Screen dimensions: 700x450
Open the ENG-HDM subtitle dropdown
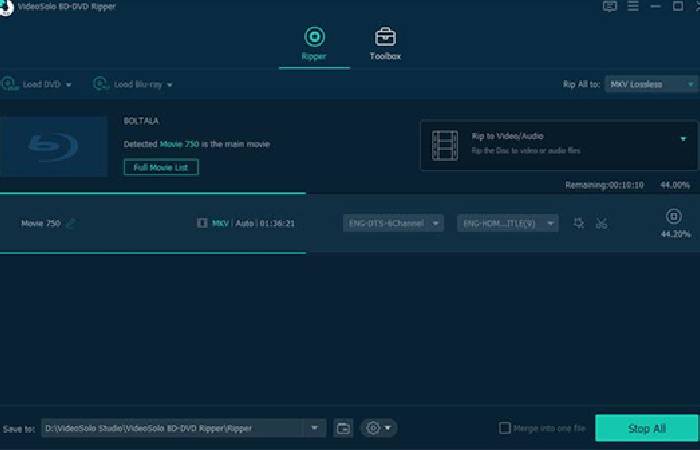(x=508, y=223)
